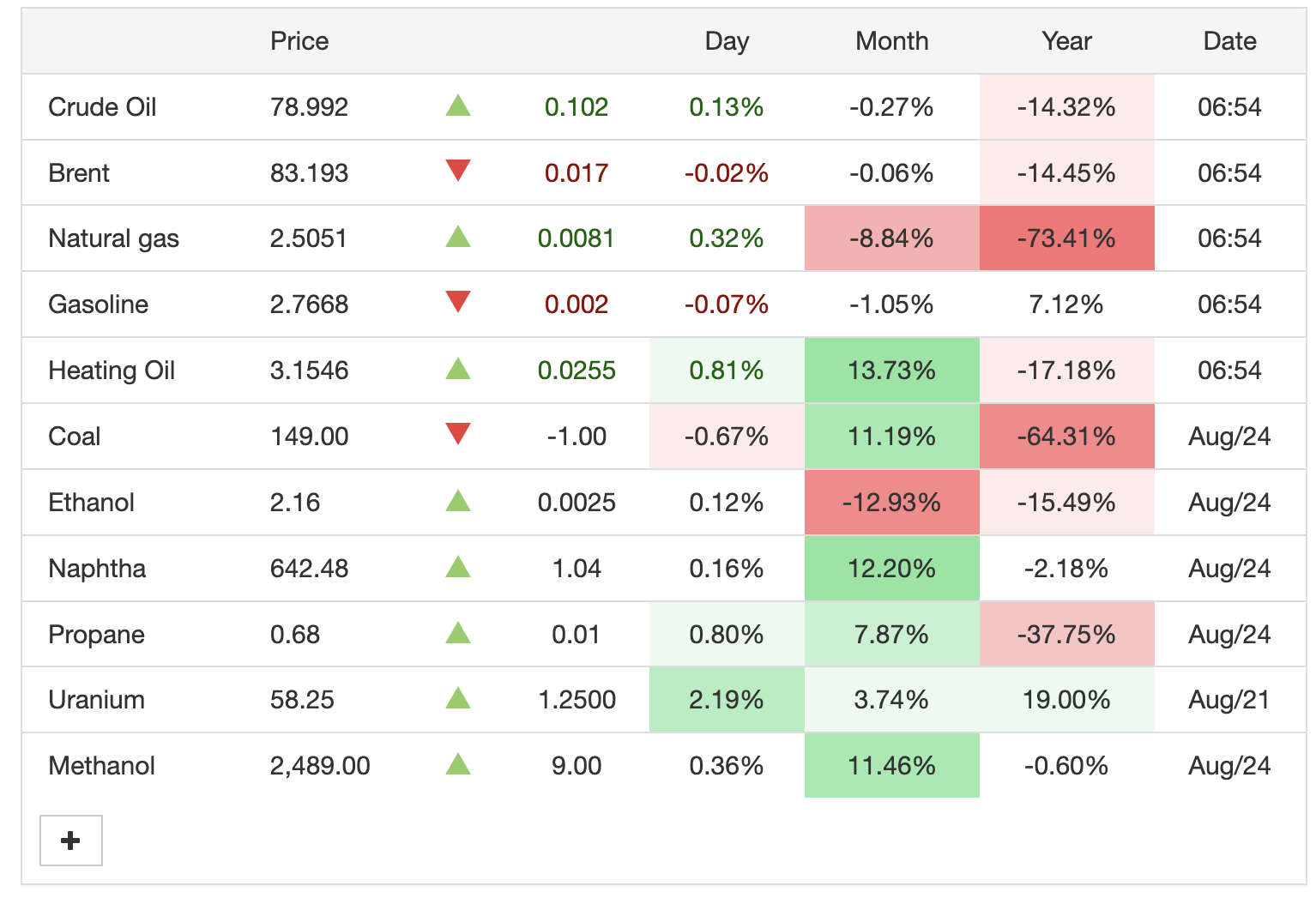Click the green up arrow for Uranium

tap(458, 698)
